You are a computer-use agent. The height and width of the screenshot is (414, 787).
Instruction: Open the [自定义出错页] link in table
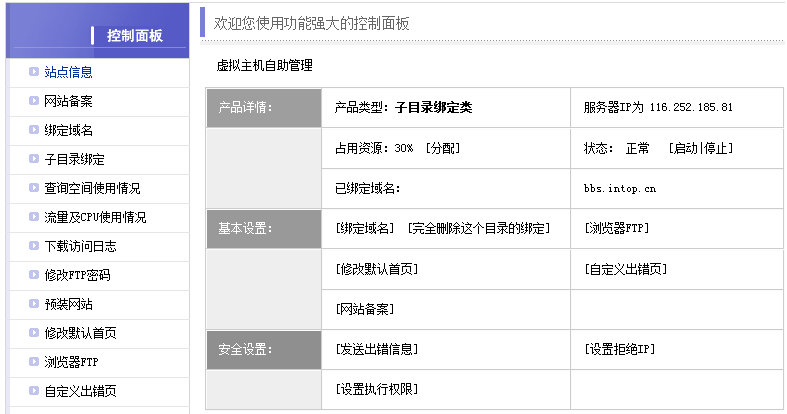pos(625,269)
